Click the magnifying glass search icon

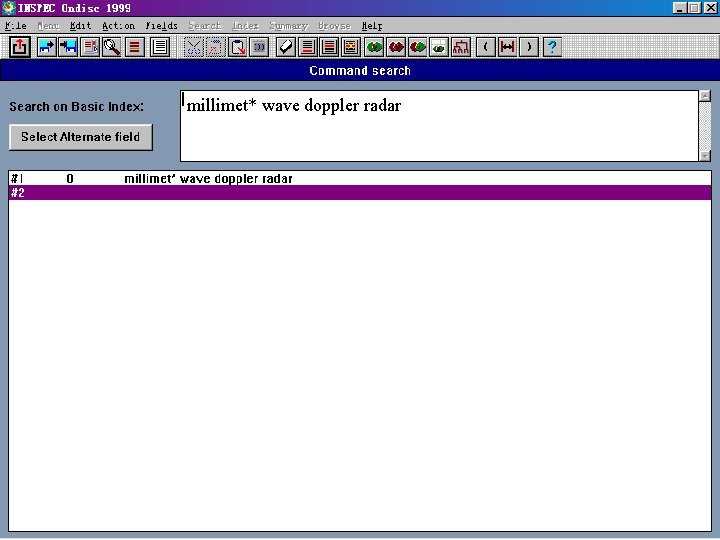[x=112, y=47]
